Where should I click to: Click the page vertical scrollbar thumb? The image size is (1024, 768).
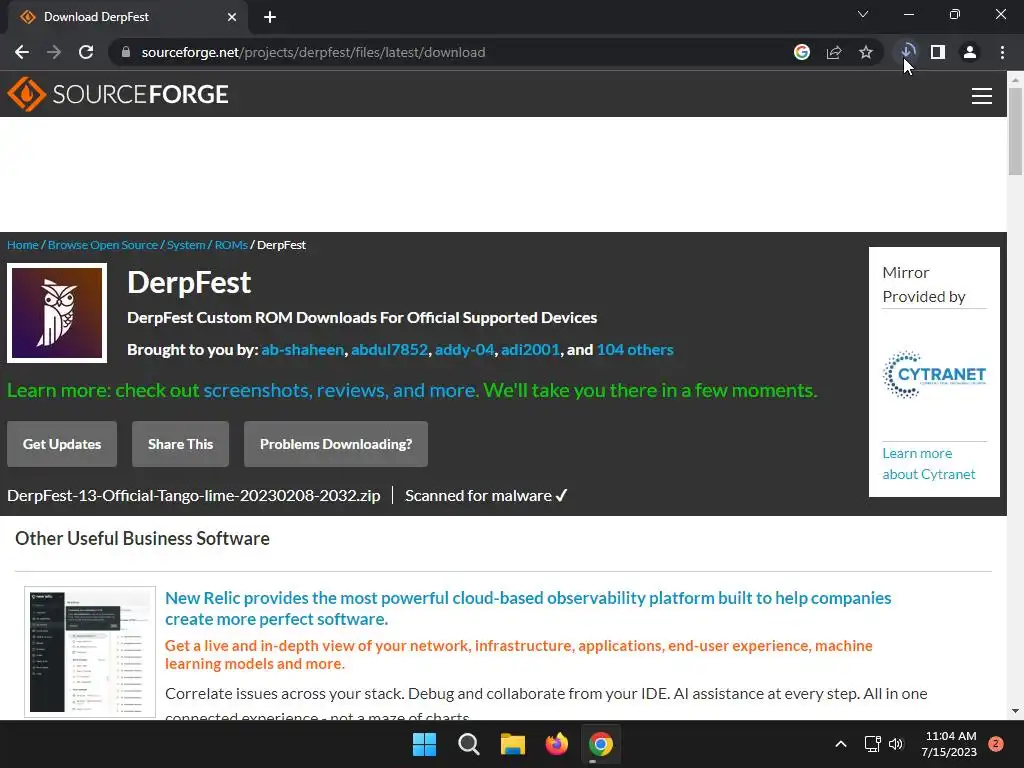[x=1015, y=131]
